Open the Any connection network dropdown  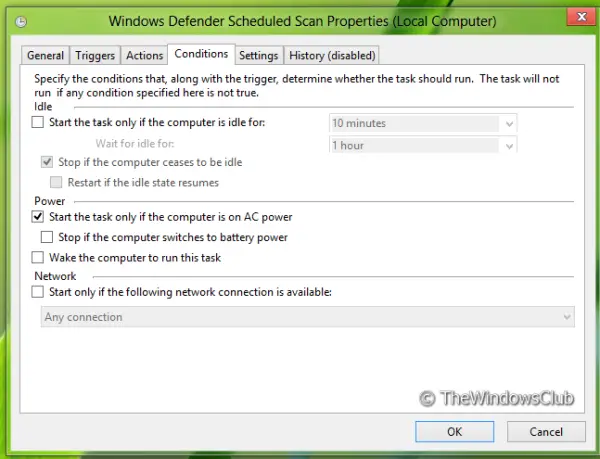[x=308, y=317]
